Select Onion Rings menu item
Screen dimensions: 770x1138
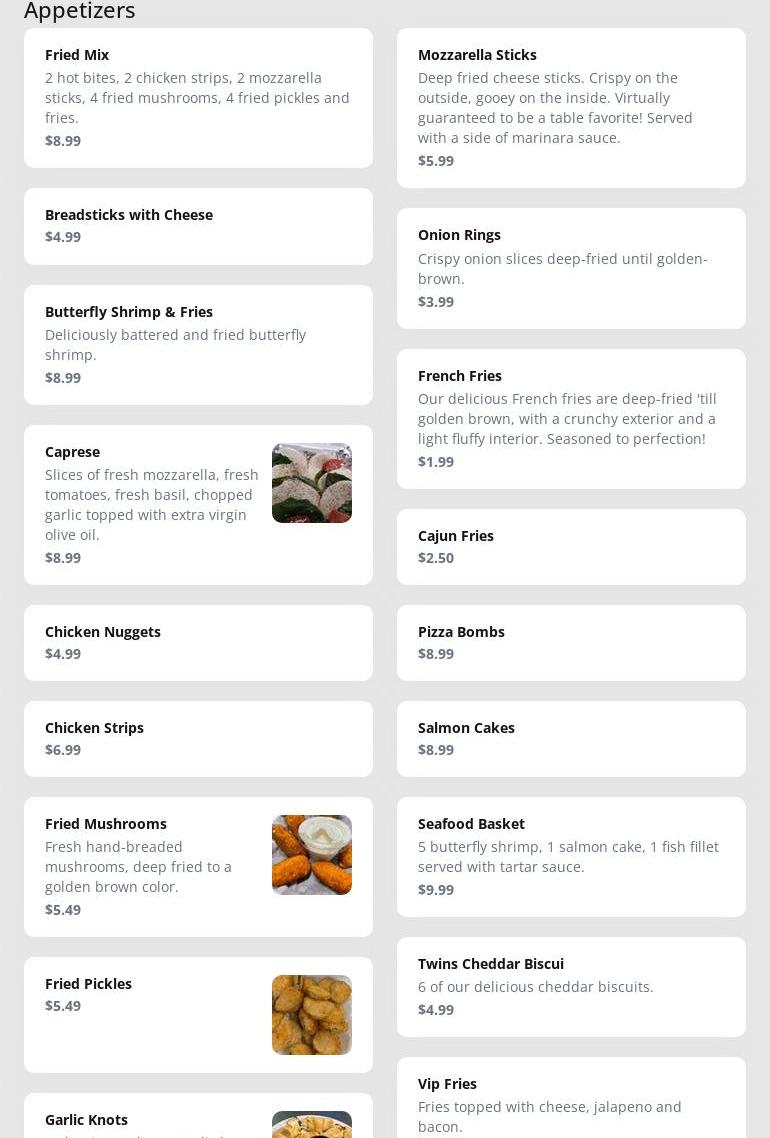click(x=571, y=268)
